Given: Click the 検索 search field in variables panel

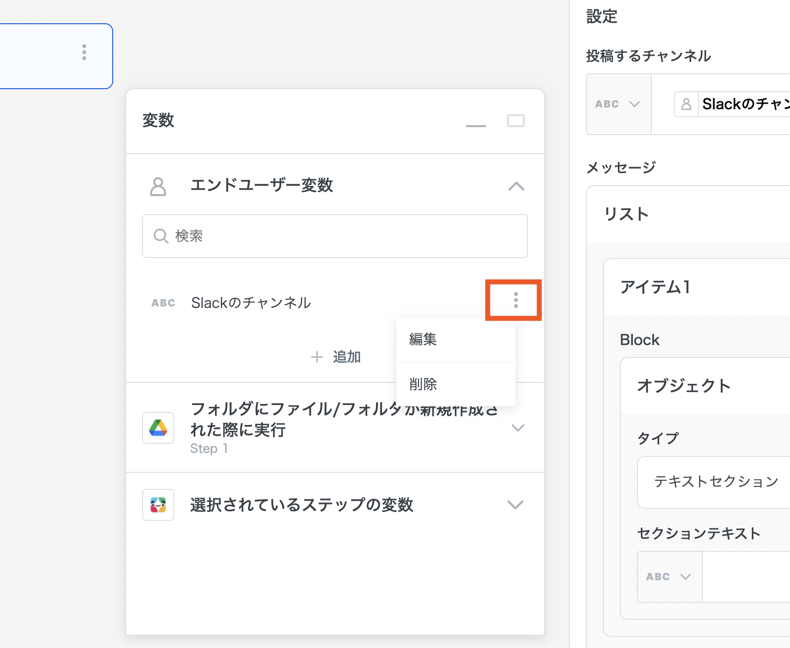Looking at the screenshot, I should 335,236.
